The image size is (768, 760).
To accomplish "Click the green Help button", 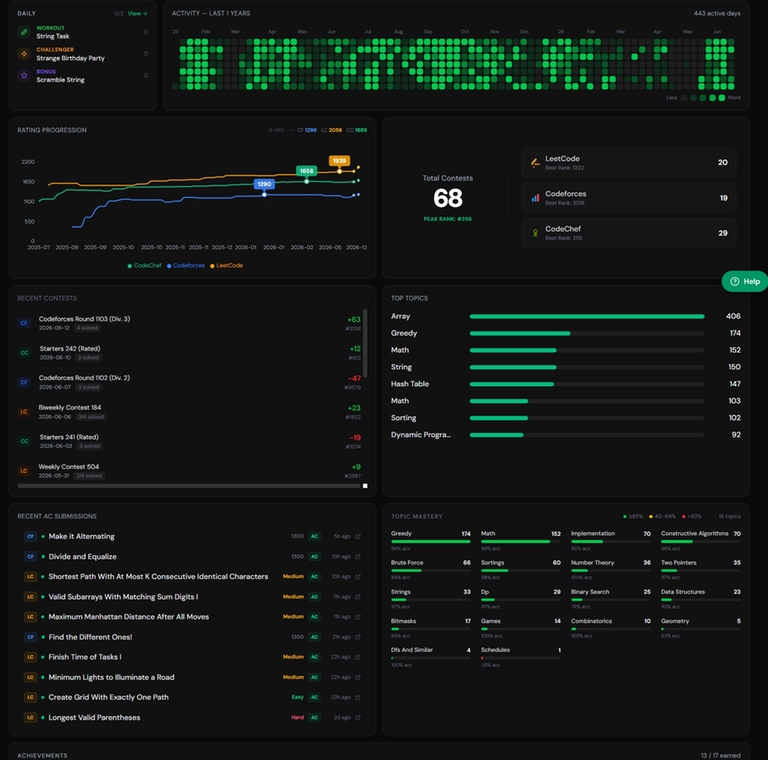I will click(744, 281).
